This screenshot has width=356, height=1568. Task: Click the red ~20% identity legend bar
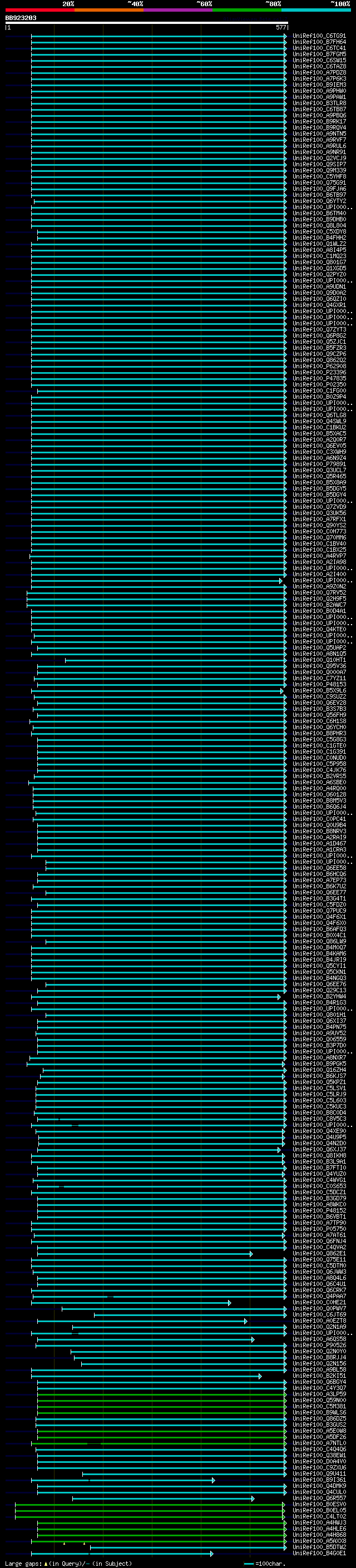[39, 10]
